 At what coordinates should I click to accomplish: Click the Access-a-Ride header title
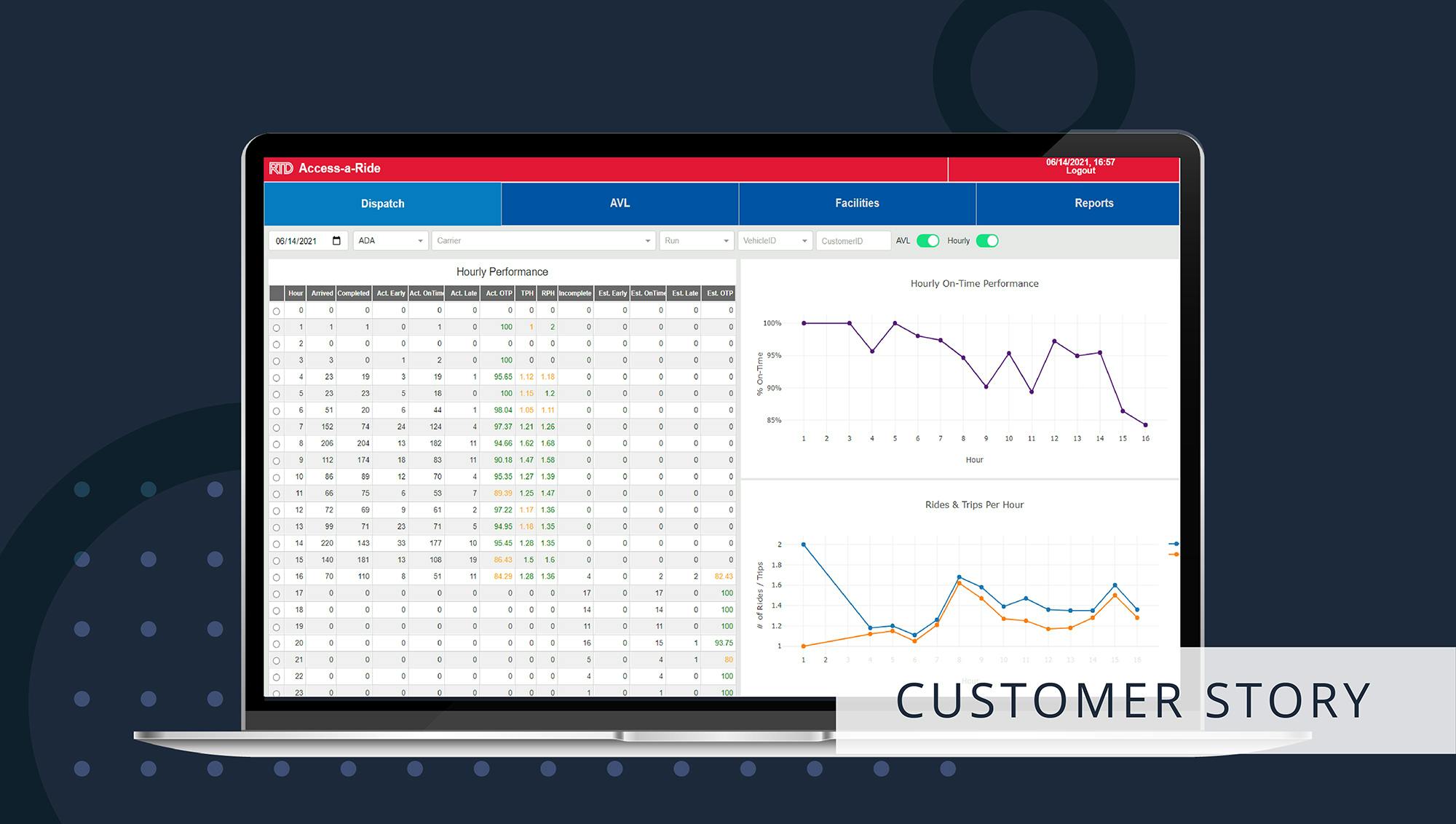coord(339,168)
